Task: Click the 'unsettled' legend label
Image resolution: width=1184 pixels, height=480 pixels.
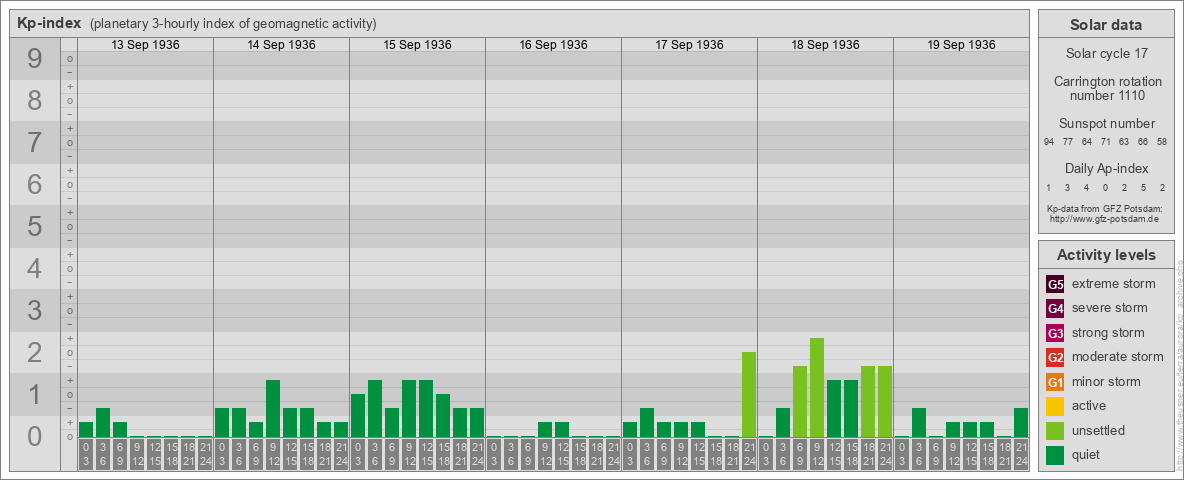Action: point(1099,430)
